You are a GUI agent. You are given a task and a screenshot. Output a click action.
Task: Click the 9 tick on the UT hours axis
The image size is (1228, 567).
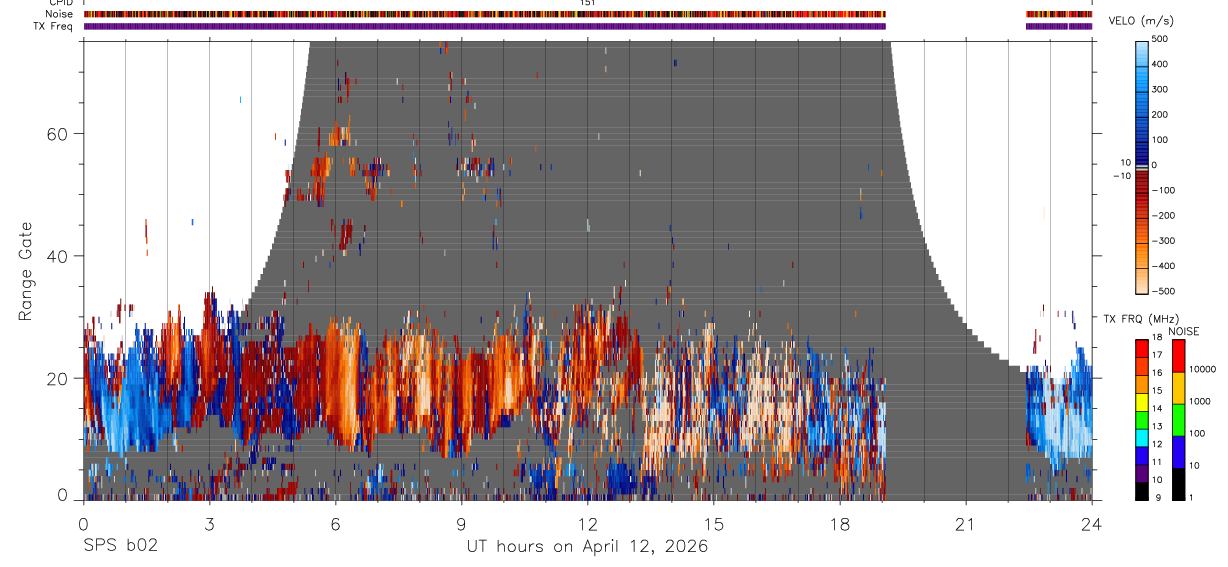tap(461, 524)
